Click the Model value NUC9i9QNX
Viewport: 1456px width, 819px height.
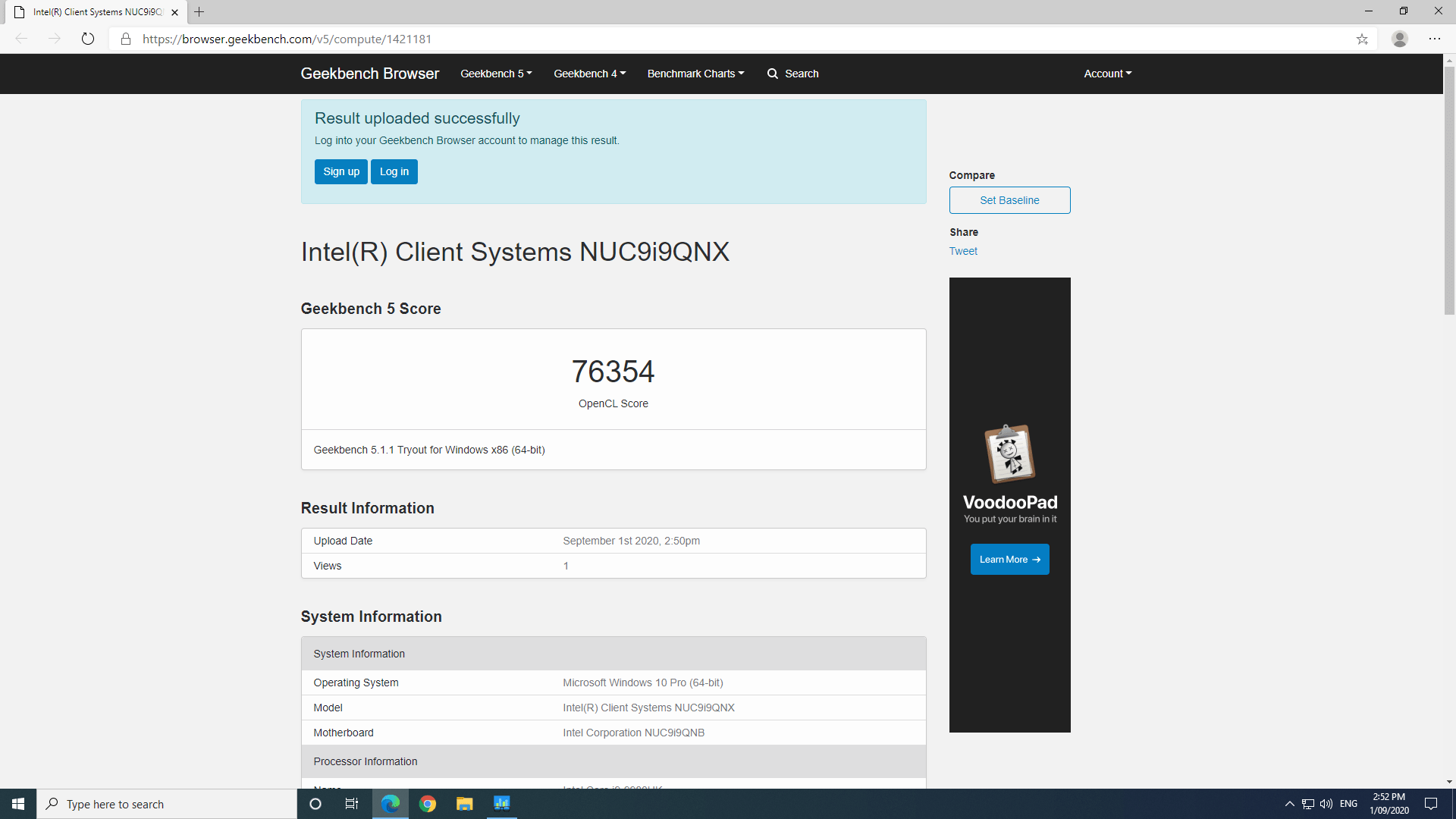point(648,708)
